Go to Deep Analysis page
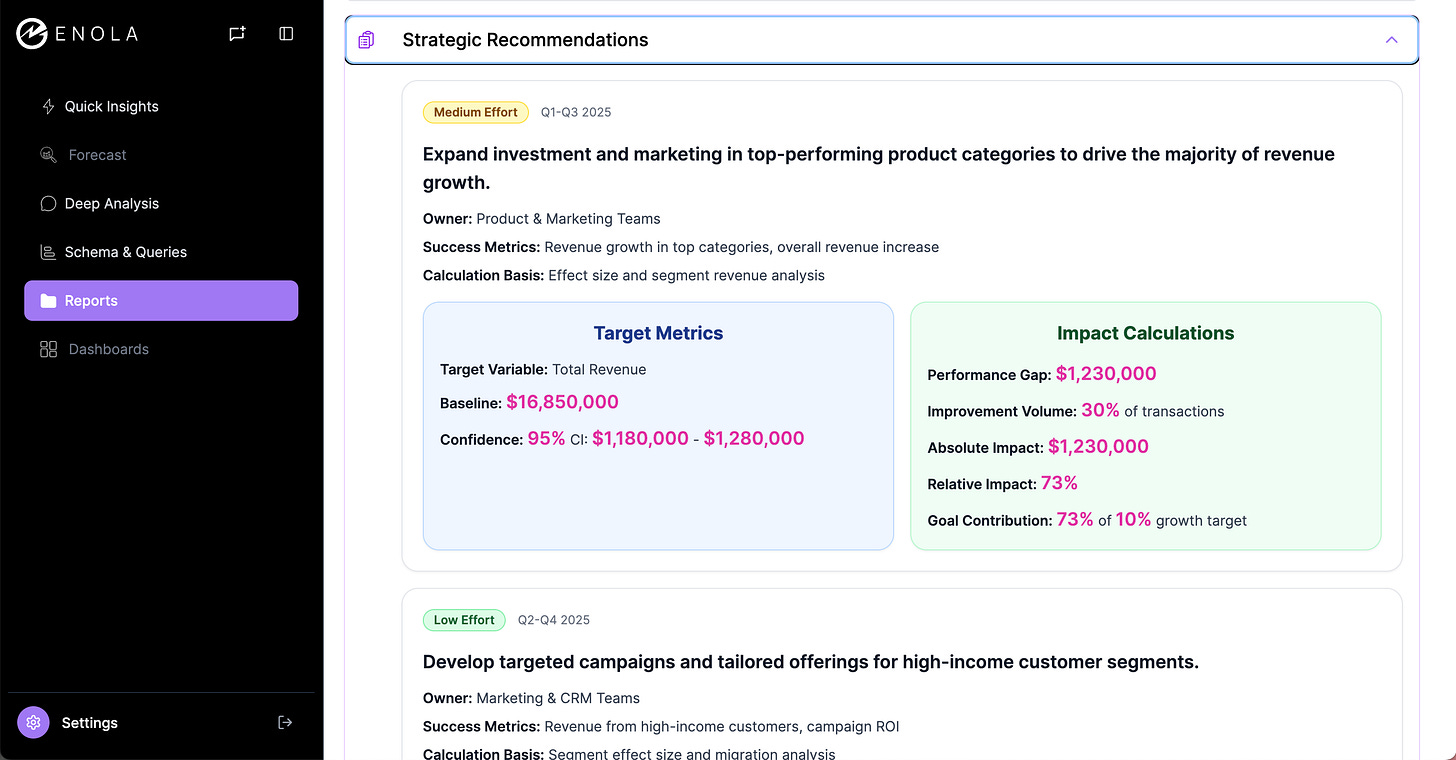 click(112, 203)
